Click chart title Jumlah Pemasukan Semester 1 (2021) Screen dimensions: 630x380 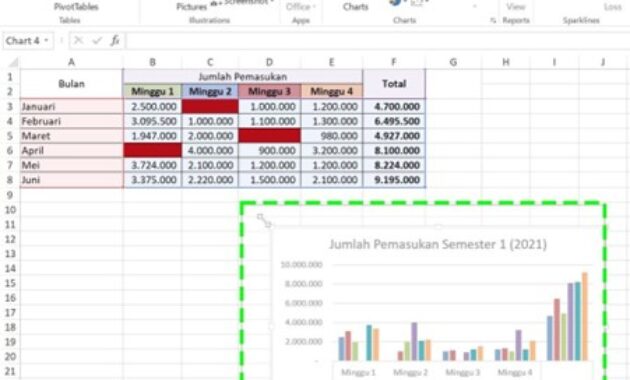(438, 244)
